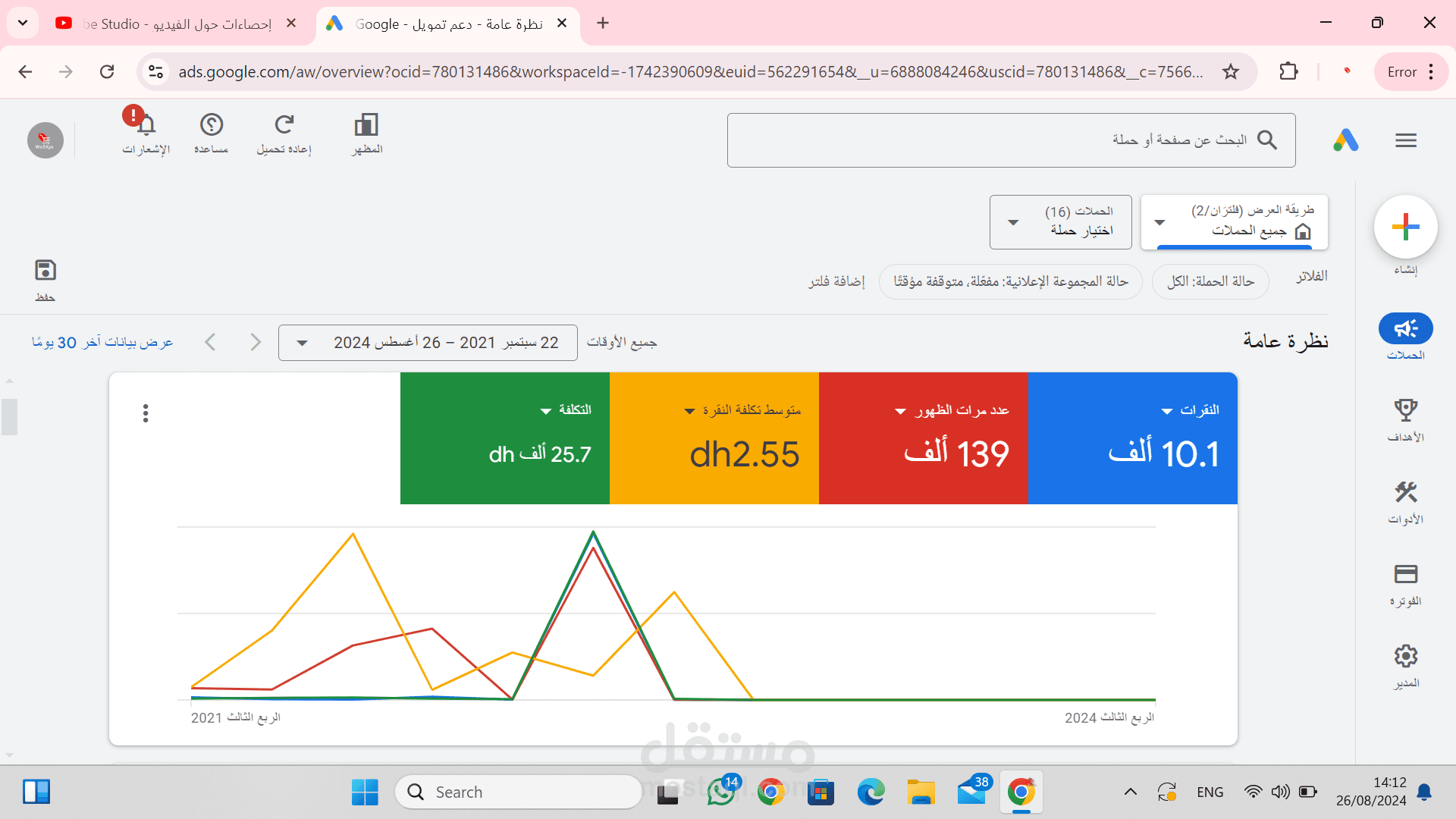
Task: Open the clock and date in taskbar
Action: pos(1371,792)
